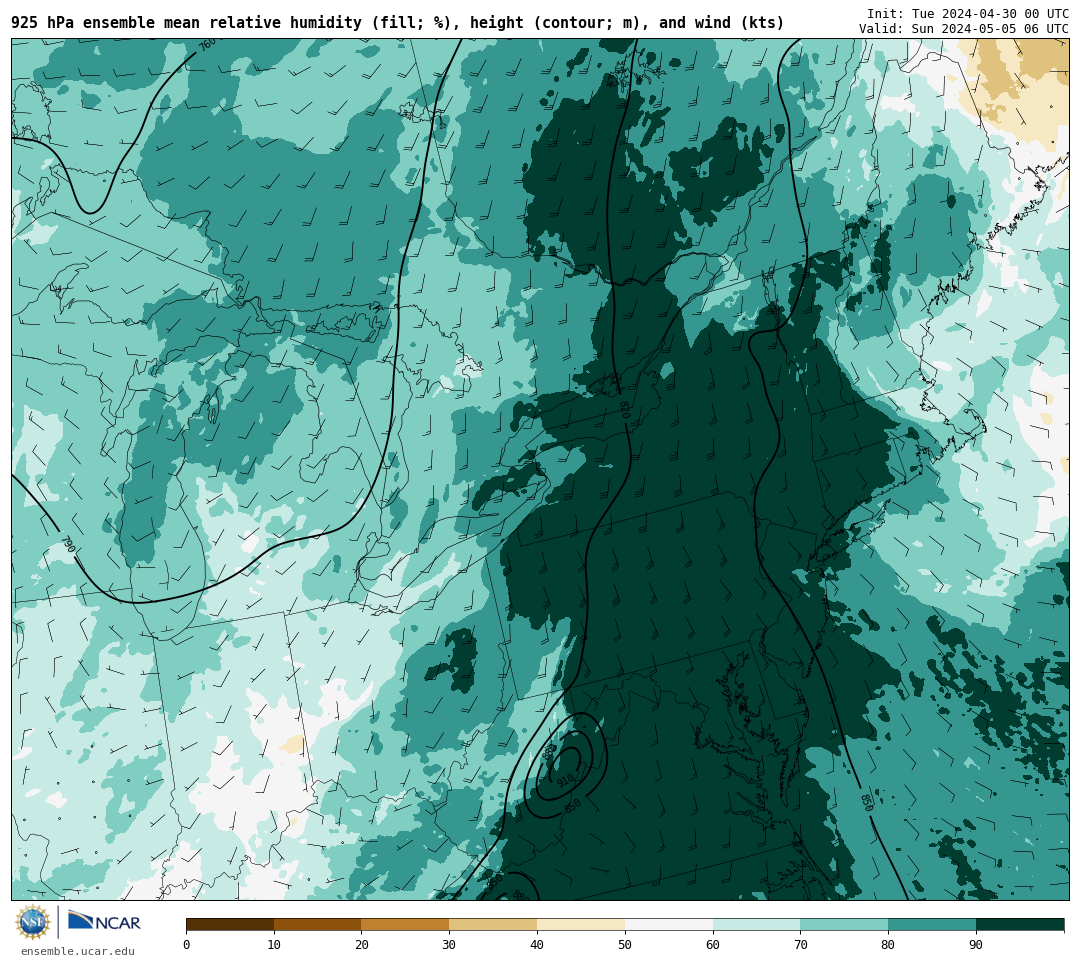Select the 0-10 dark brown colorbar segment
The image size is (1080, 963).
coord(230,924)
